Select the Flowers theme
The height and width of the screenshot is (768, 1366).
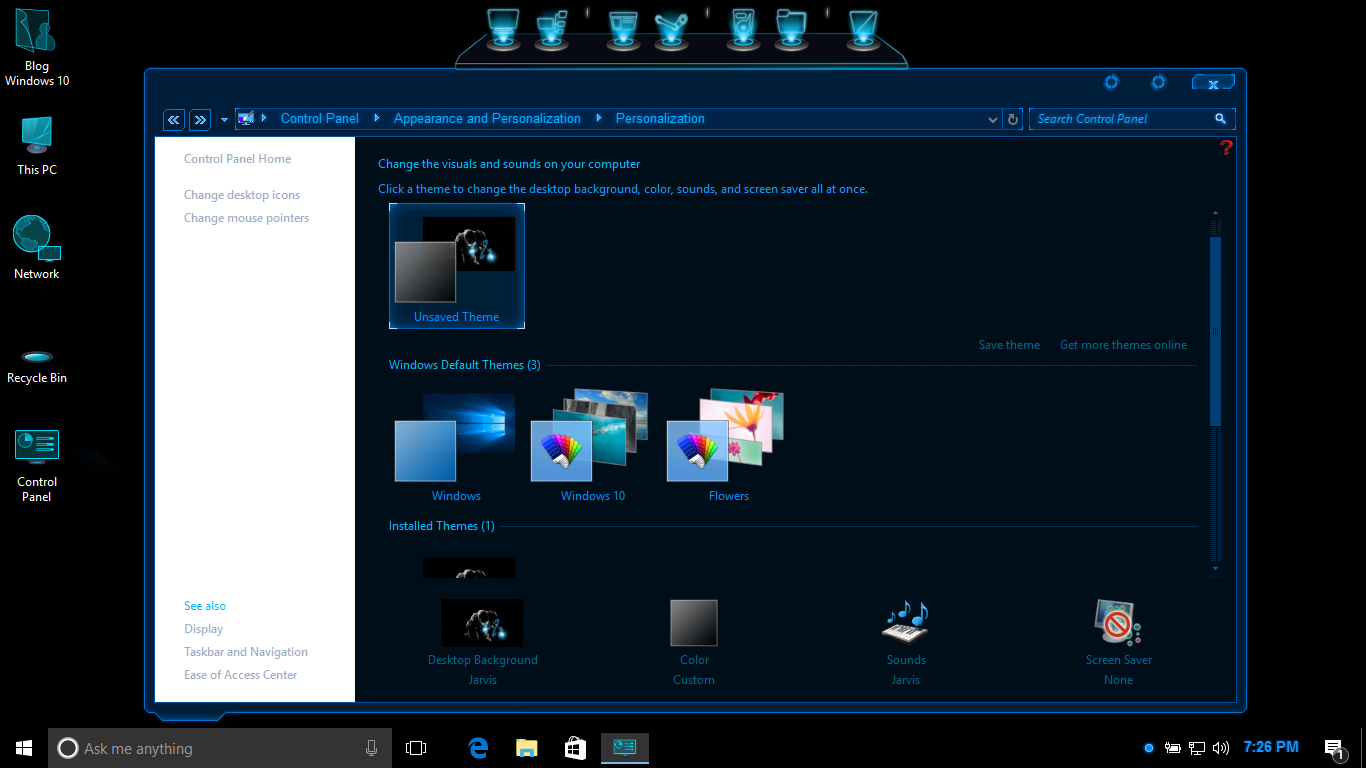728,446
